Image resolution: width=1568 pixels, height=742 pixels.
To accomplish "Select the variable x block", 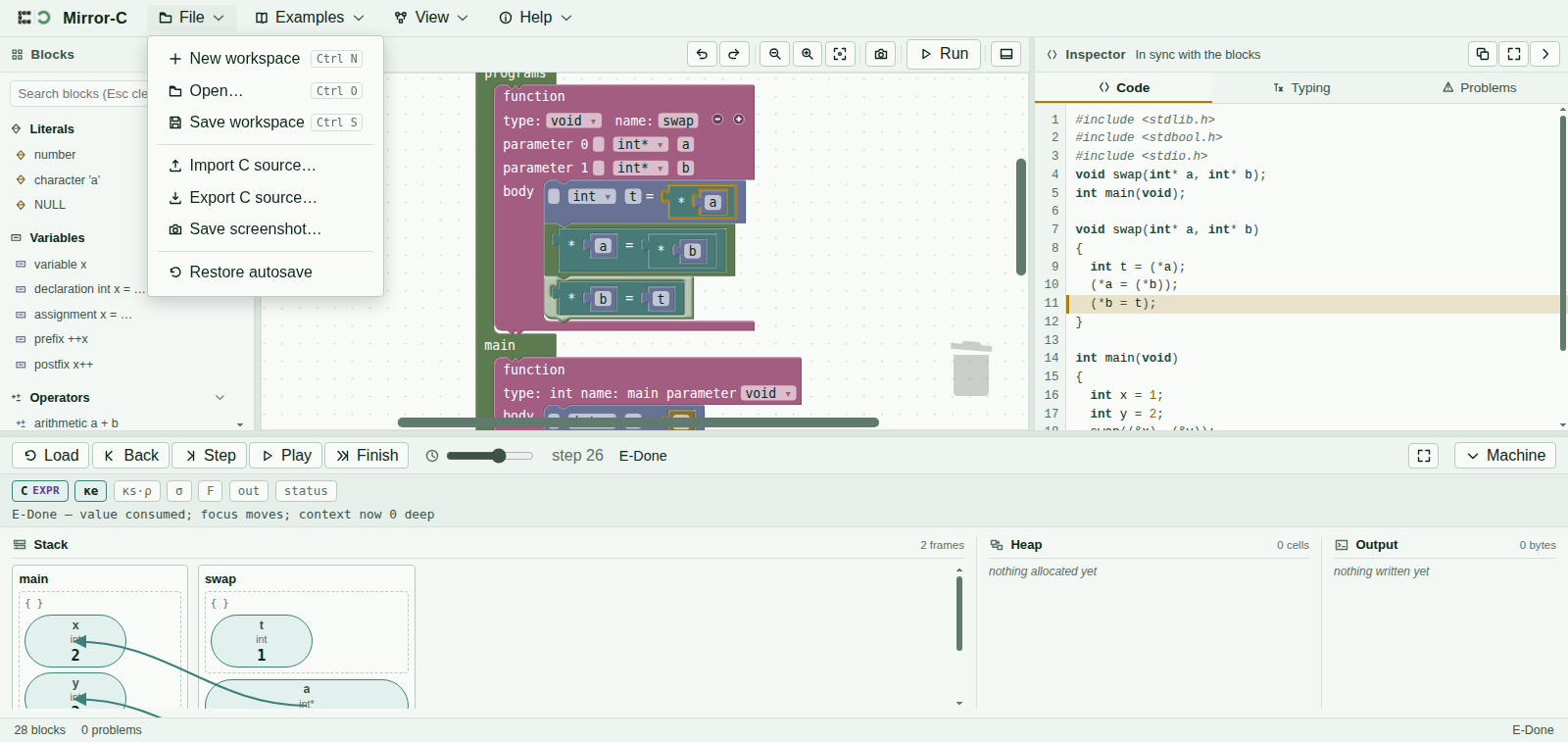I will tap(61, 265).
